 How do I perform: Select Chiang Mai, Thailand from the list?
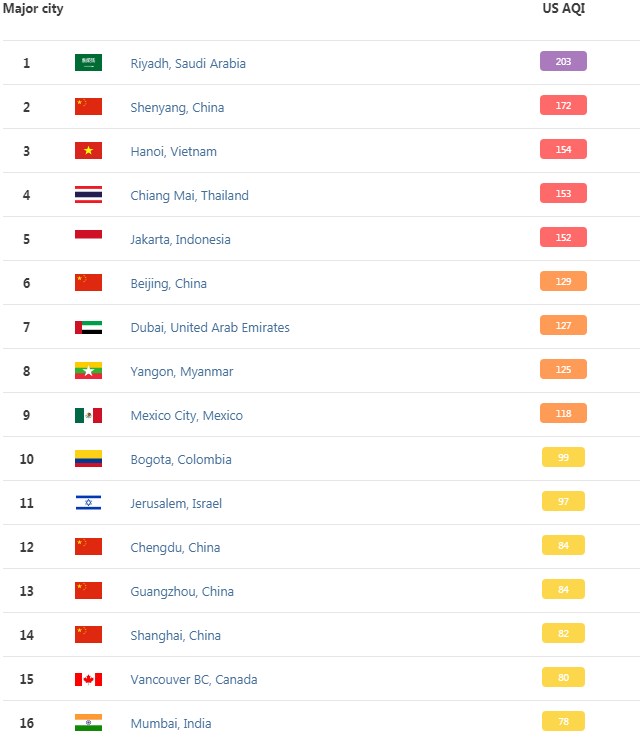pos(189,195)
